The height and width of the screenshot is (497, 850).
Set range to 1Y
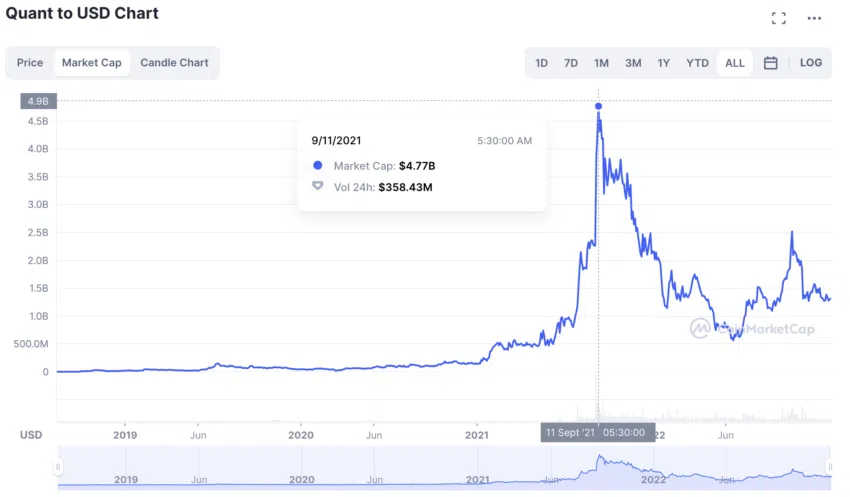tap(664, 63)
